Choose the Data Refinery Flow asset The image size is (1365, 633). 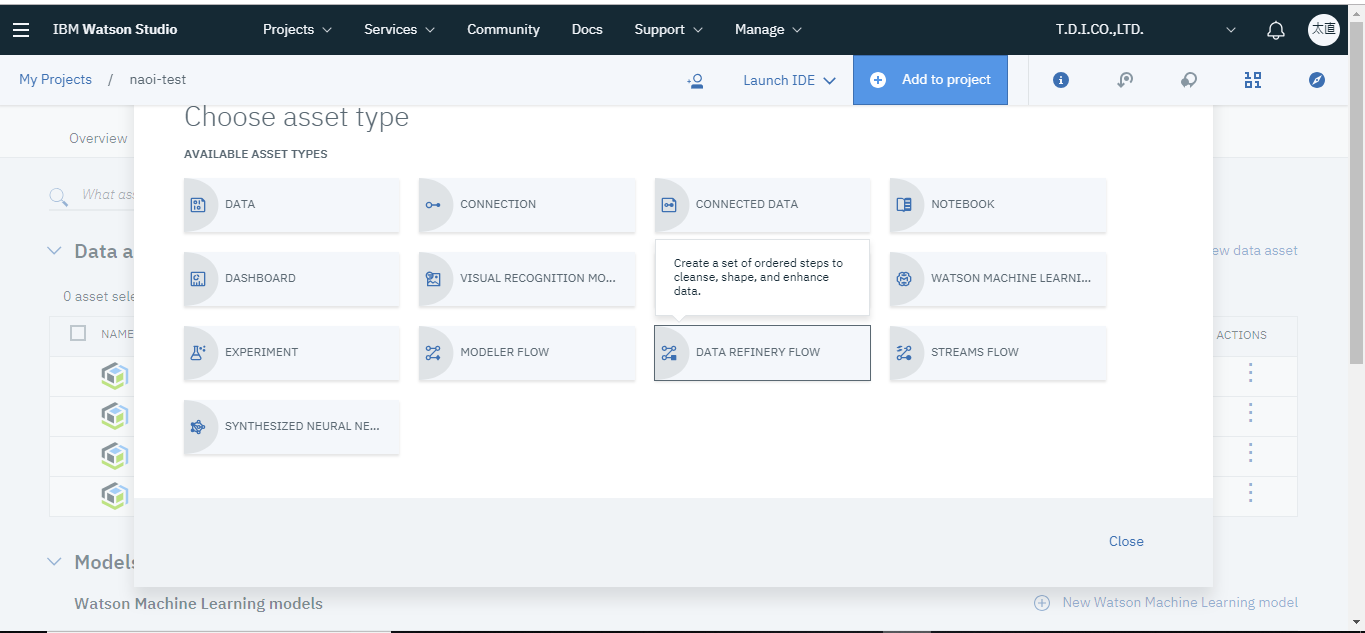coord(762,352)
